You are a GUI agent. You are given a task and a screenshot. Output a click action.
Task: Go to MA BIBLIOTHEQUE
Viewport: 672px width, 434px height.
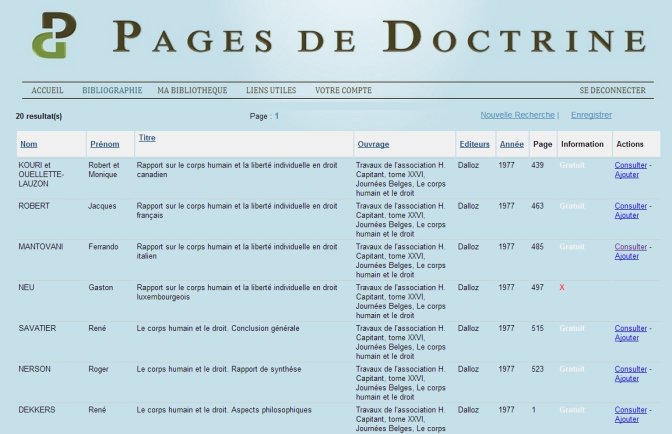pos(192,90)
